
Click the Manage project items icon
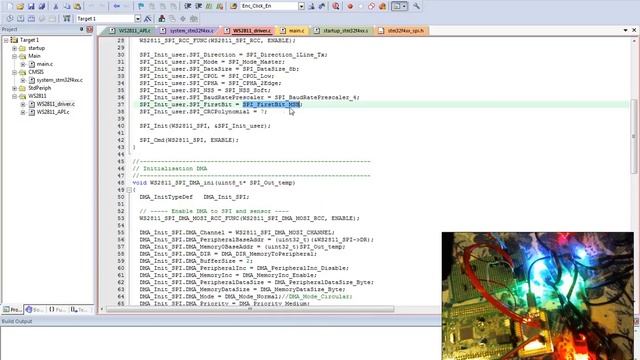point(162,19)
